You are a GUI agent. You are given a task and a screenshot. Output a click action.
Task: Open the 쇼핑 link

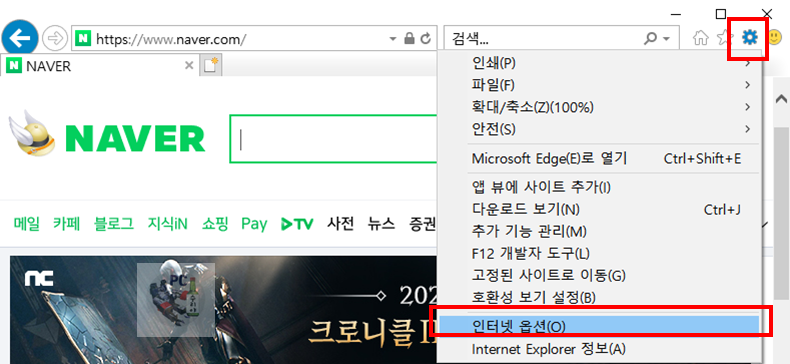(215, 223)
